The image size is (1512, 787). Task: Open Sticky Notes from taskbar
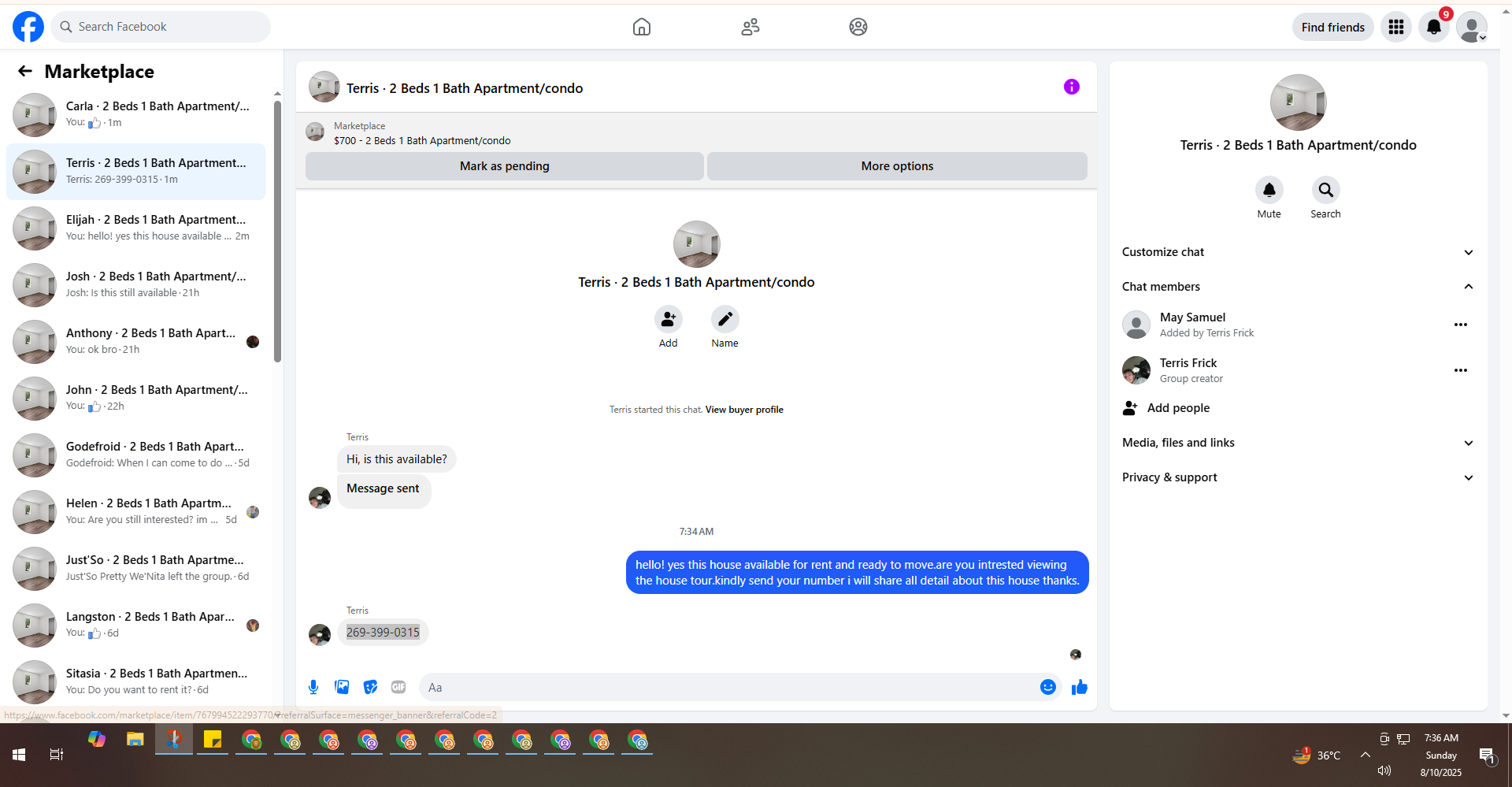(213, 740)
